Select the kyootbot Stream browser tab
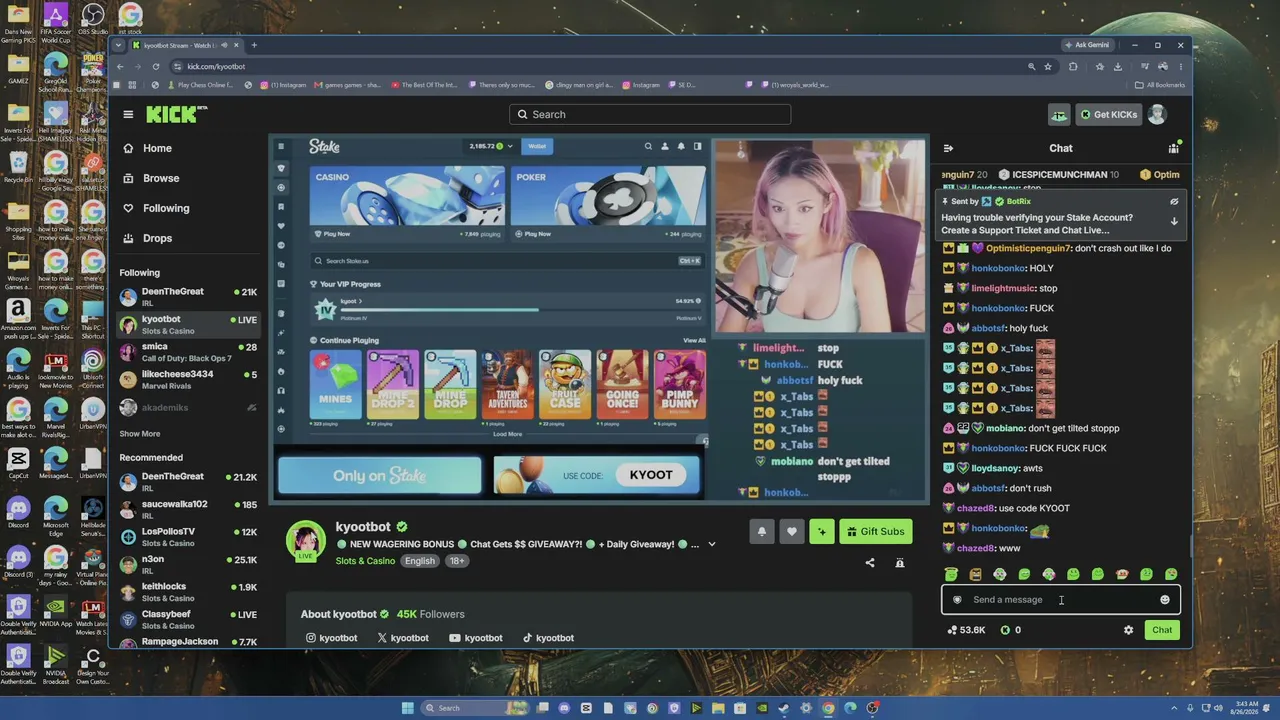 point(186,45)
